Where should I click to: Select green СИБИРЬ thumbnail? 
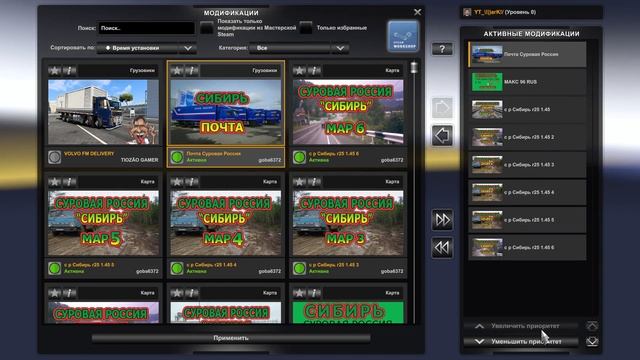click(x=348, y=312)
